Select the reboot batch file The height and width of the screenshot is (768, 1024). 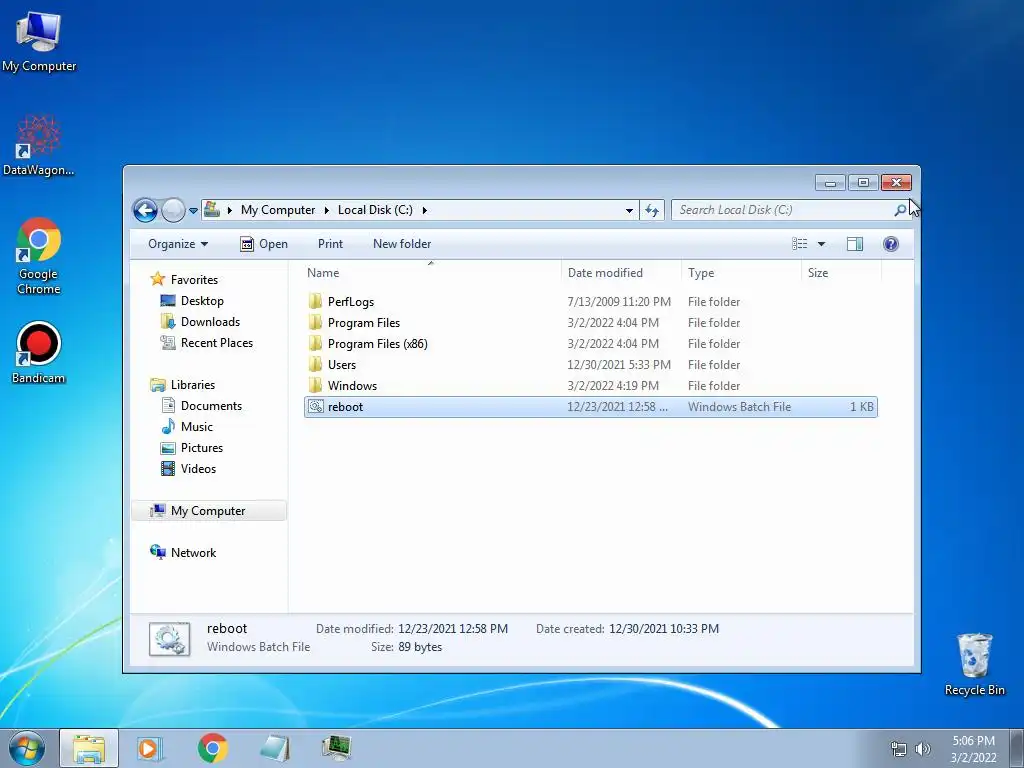[590, 406]
